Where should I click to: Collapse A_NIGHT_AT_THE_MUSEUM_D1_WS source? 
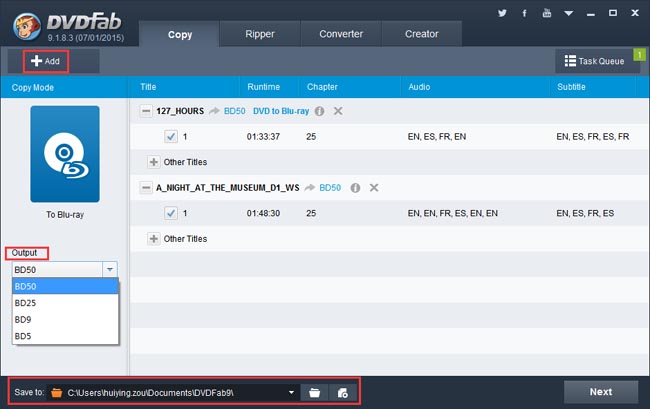click(146, 188)
